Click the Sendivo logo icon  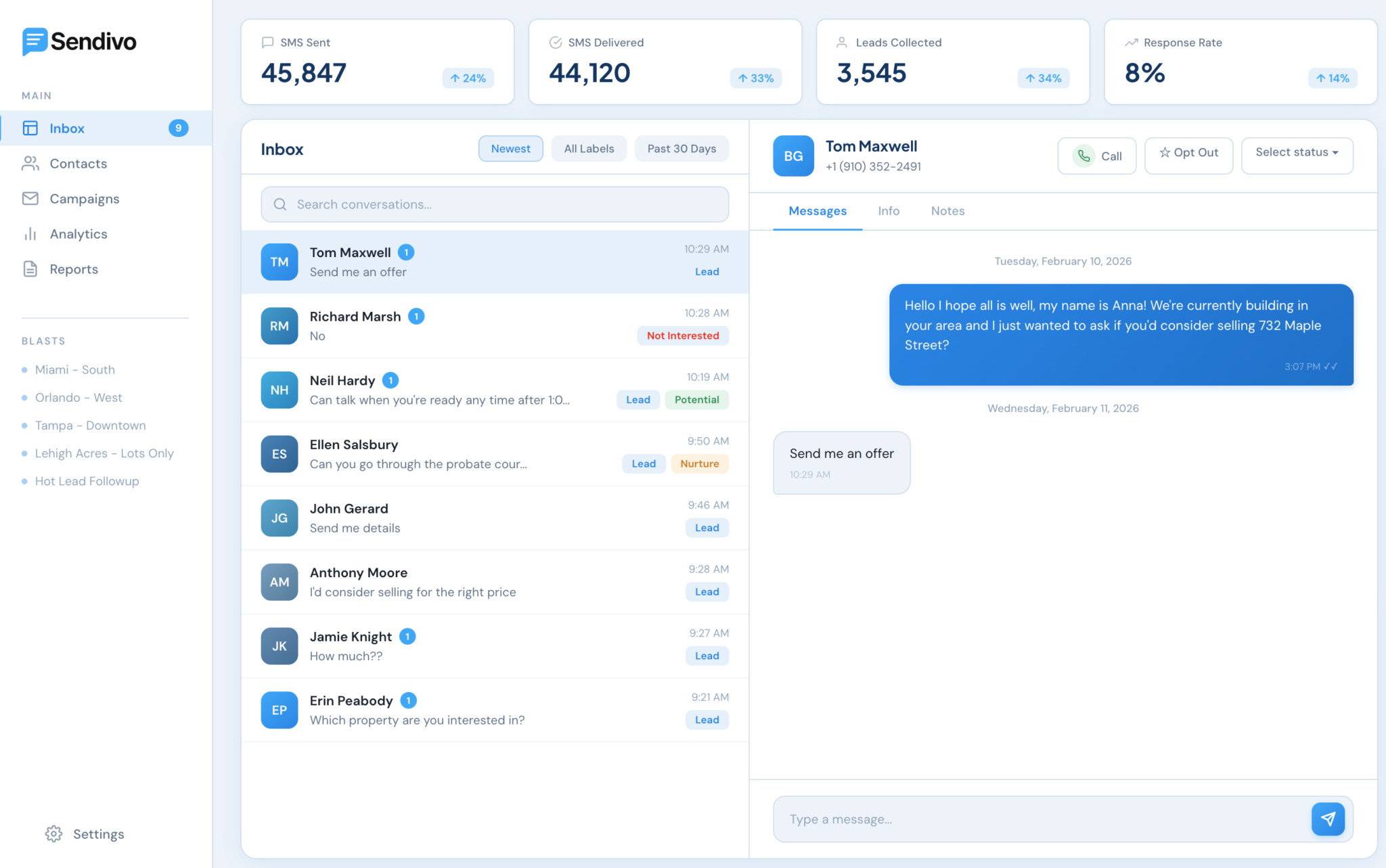pos(35,41)
